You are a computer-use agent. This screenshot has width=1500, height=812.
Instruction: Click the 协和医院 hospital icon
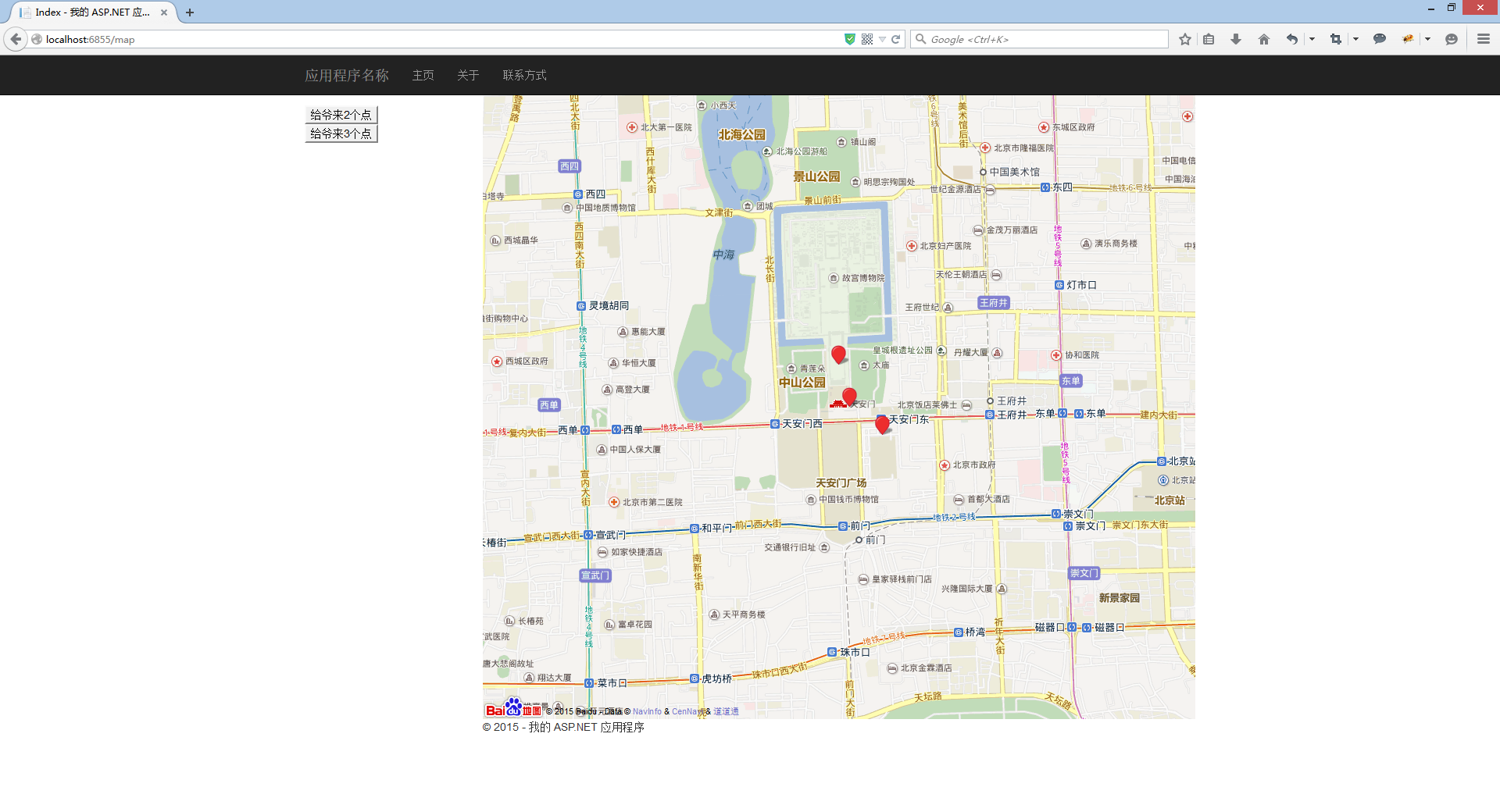click(x=1056, y=355)
